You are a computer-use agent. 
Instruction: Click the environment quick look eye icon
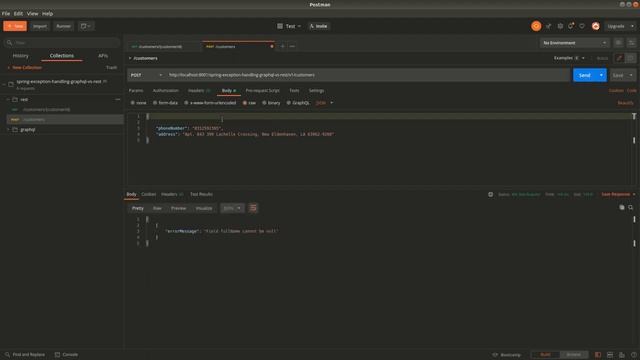click(618, 43)
